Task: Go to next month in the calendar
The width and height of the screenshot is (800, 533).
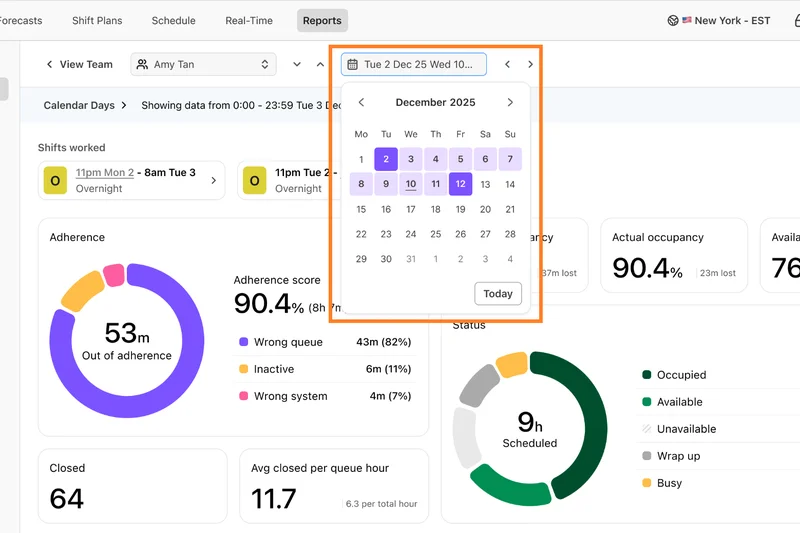Action: (510, 102)
